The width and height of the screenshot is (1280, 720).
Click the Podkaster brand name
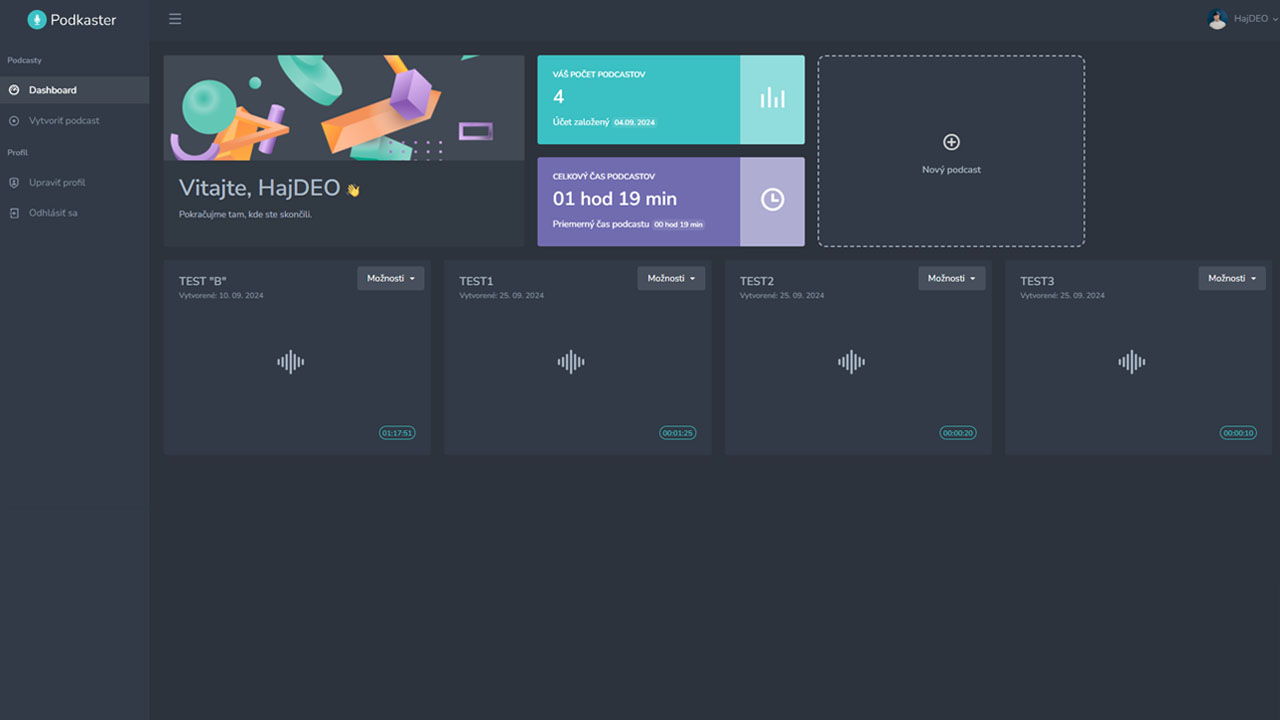point(83,19)
